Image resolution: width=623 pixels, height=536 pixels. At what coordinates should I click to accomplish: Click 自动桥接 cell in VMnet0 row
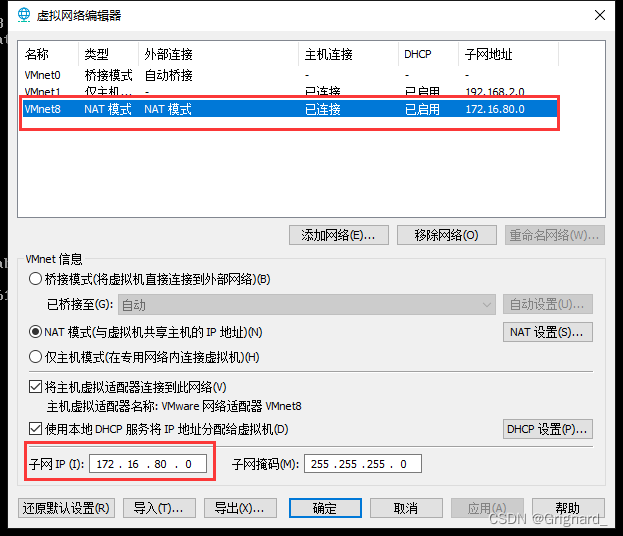(168, 75)
